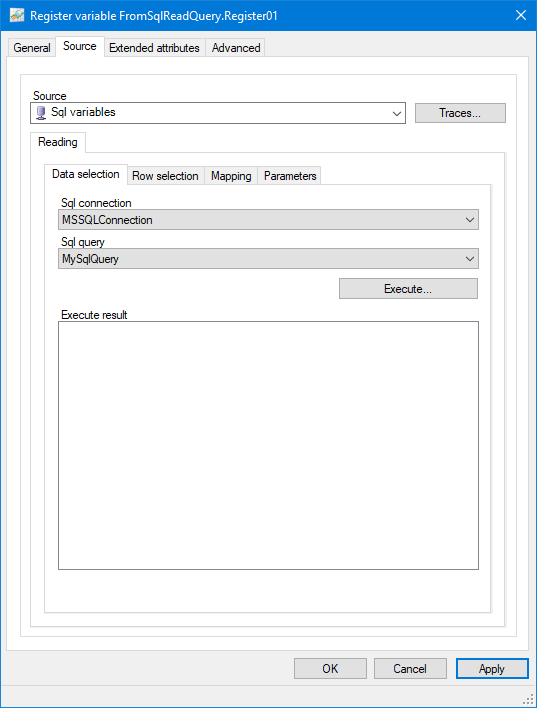Click the Apply button
This screenshot has width=537, height=708.
coord(492,668)
